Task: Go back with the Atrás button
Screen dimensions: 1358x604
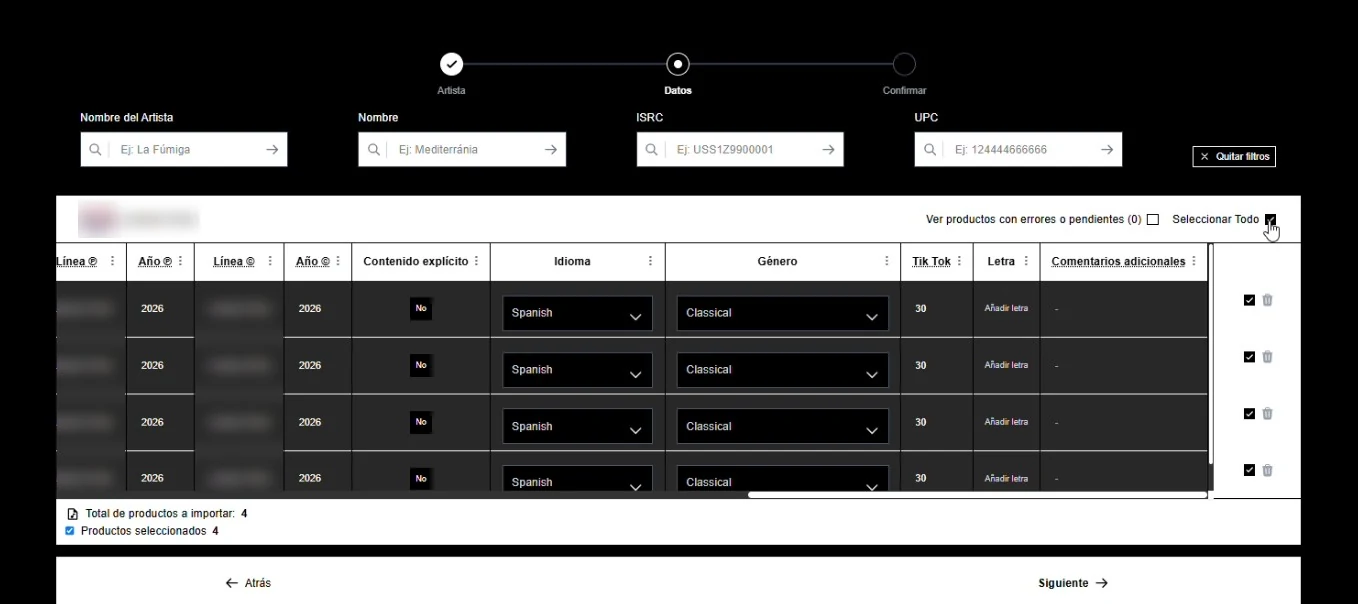Action: (248, 583)
